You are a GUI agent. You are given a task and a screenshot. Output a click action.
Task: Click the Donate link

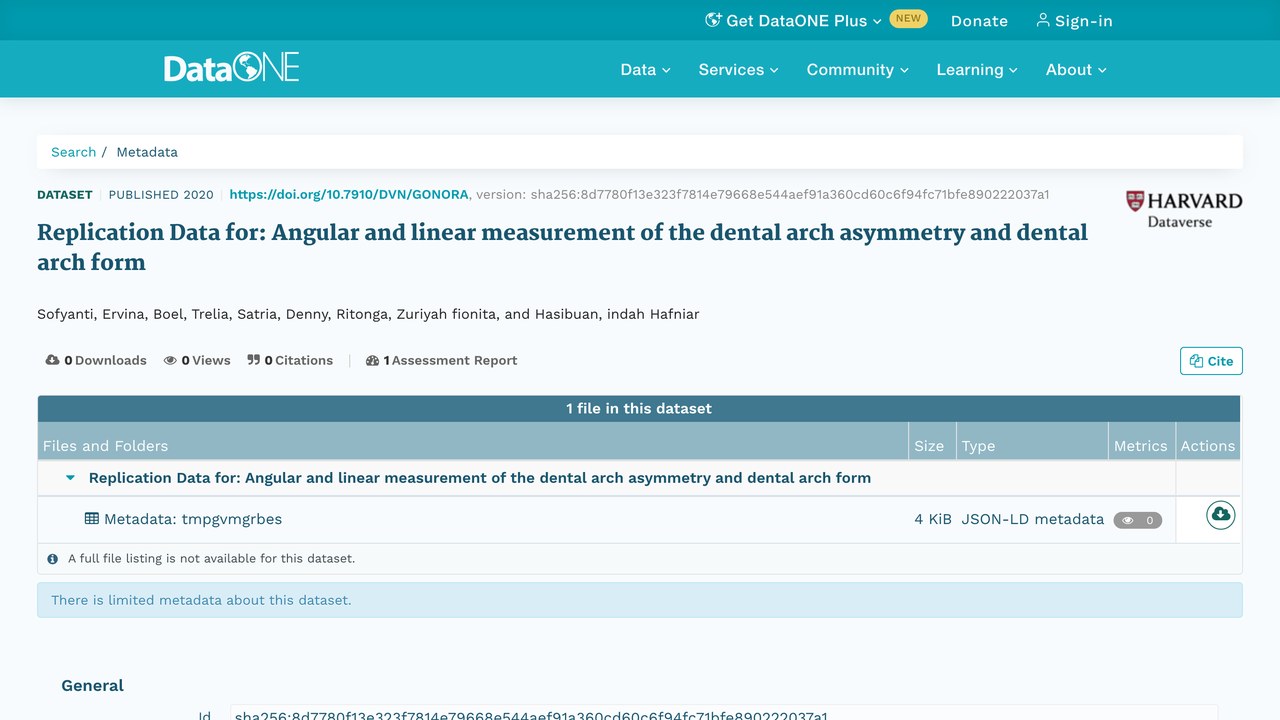click(979, 20)
